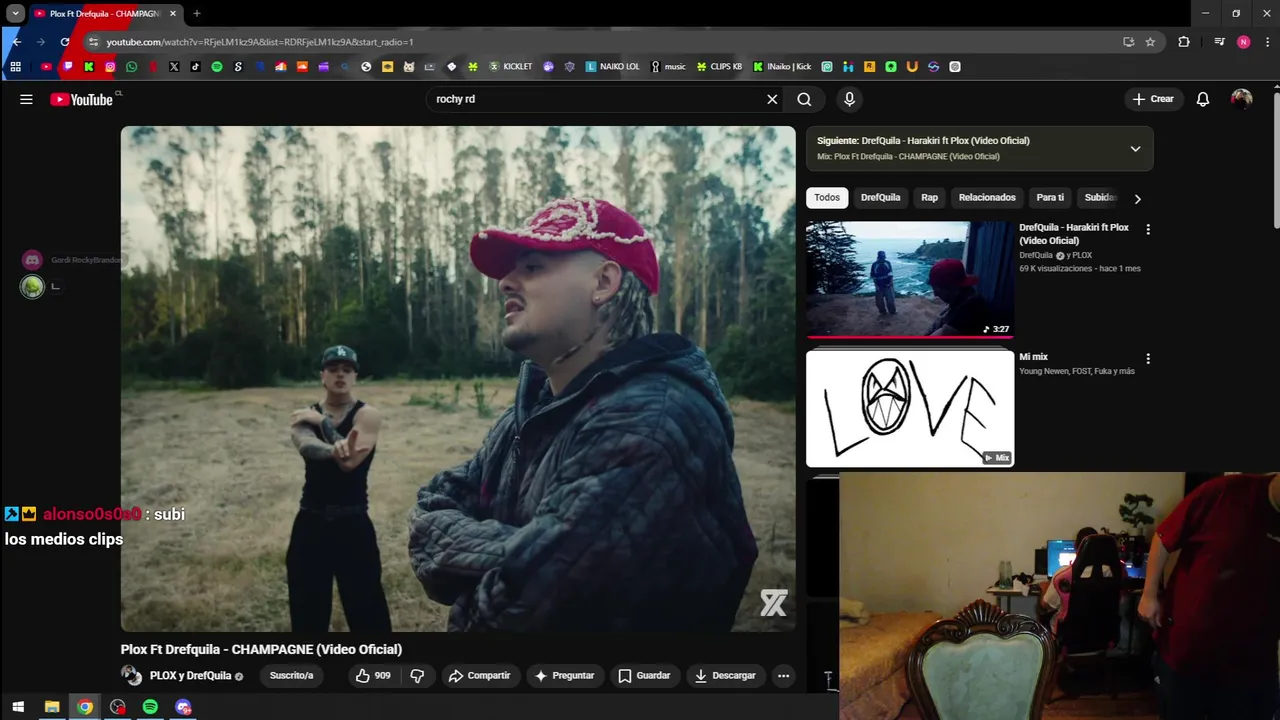The image size is (1280, 720).
Task: Open options menu for Harakiri video
Action: pyautogui.click(x=1148, y=229)
